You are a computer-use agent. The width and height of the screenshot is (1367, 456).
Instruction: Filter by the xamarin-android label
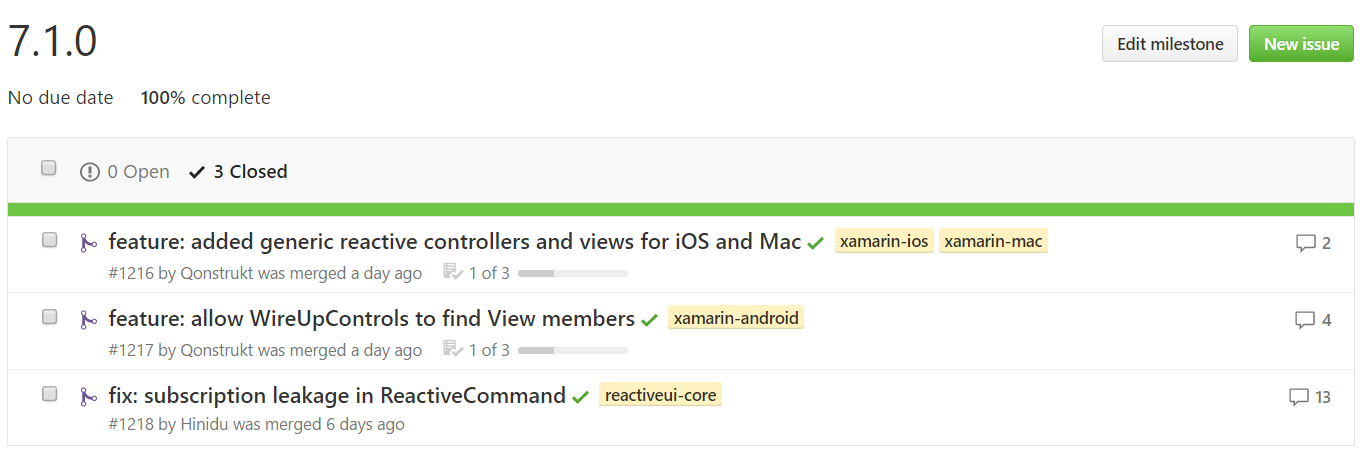point(736,318)
